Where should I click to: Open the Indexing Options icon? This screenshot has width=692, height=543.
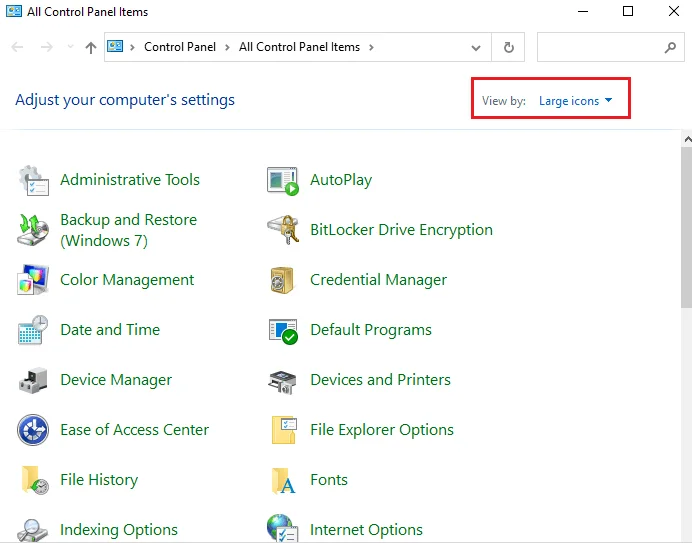tap(33, 530)
